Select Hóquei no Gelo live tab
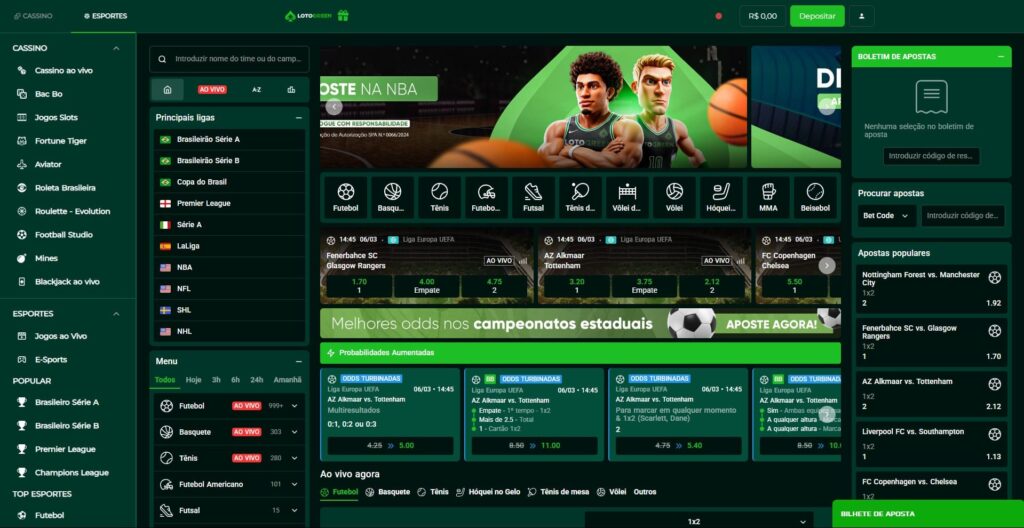 [488, 492]
